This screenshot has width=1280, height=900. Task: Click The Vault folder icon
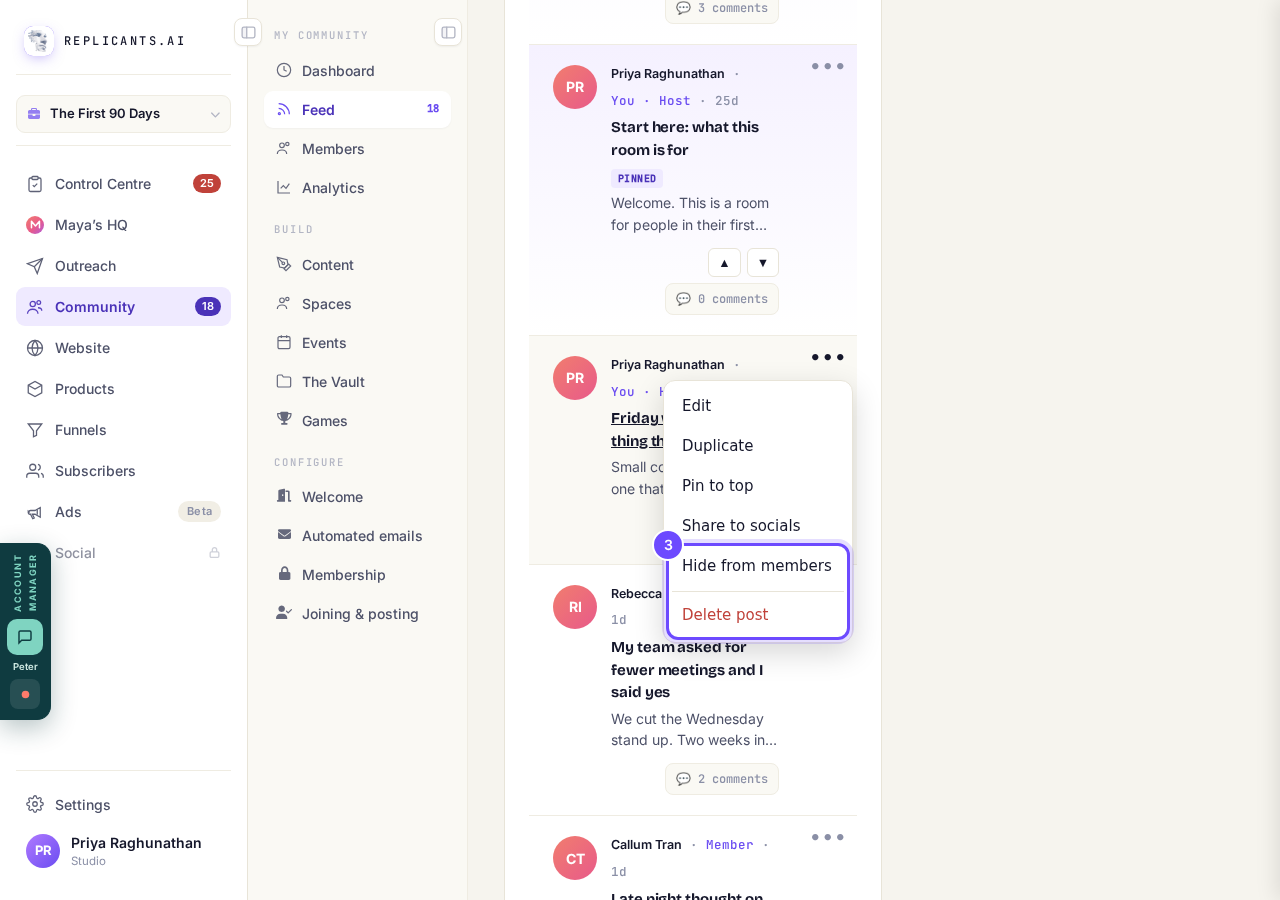(x=284, y=381)
